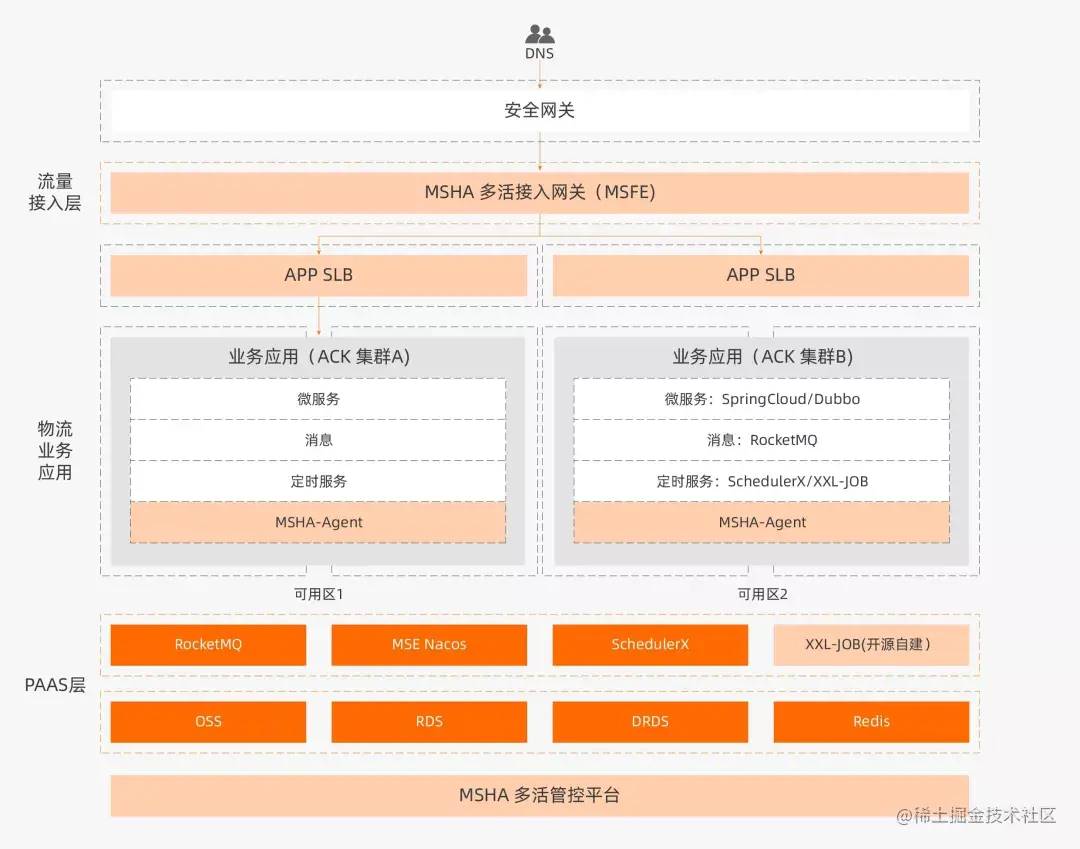1080x849 pixels.
Task: Click the MSHA-Agent bar in cluster A
Action: click(x=318, y=523)
